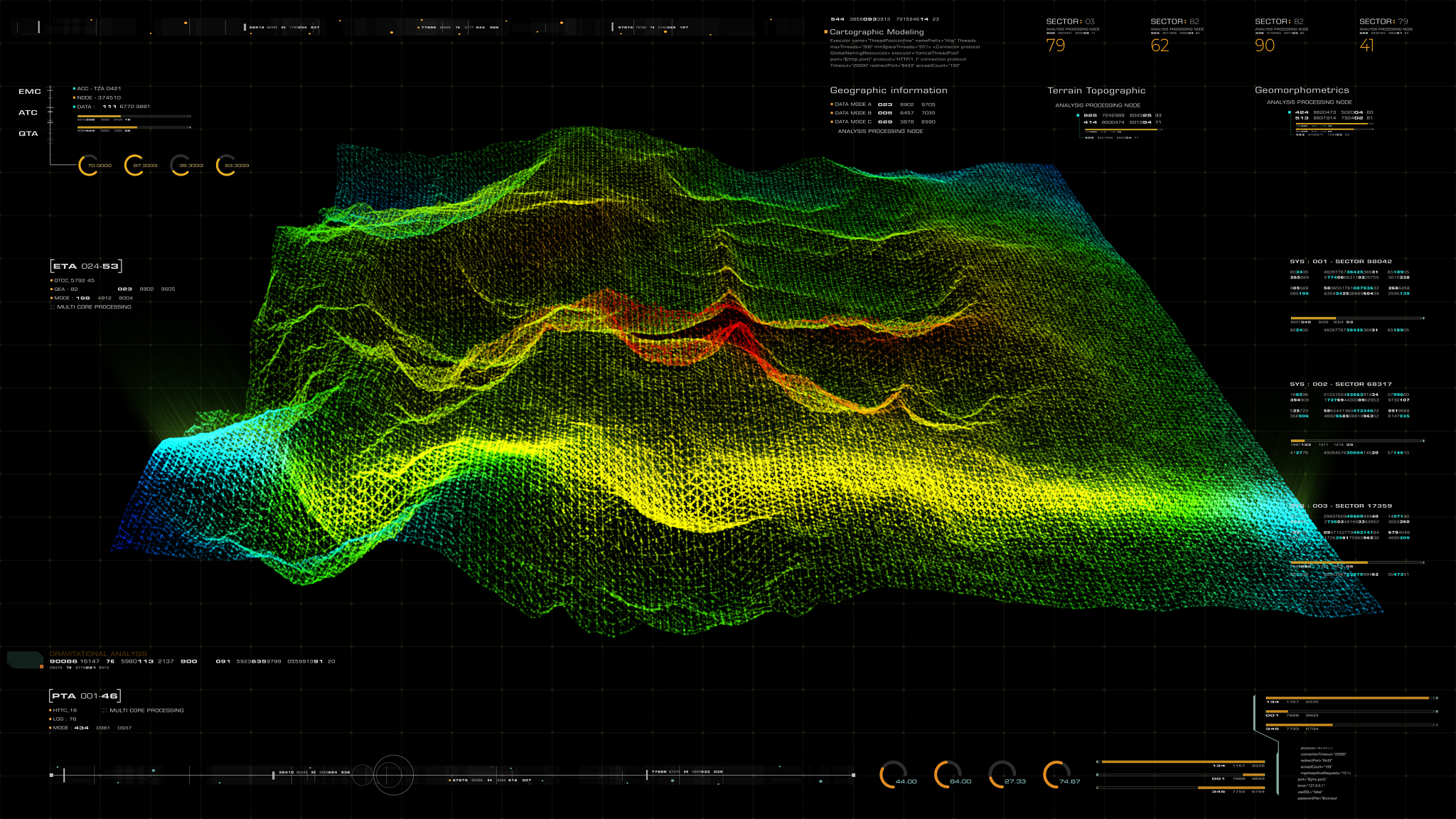
Task: Click the concentric circle target on timeline
Action: point(392,775)
